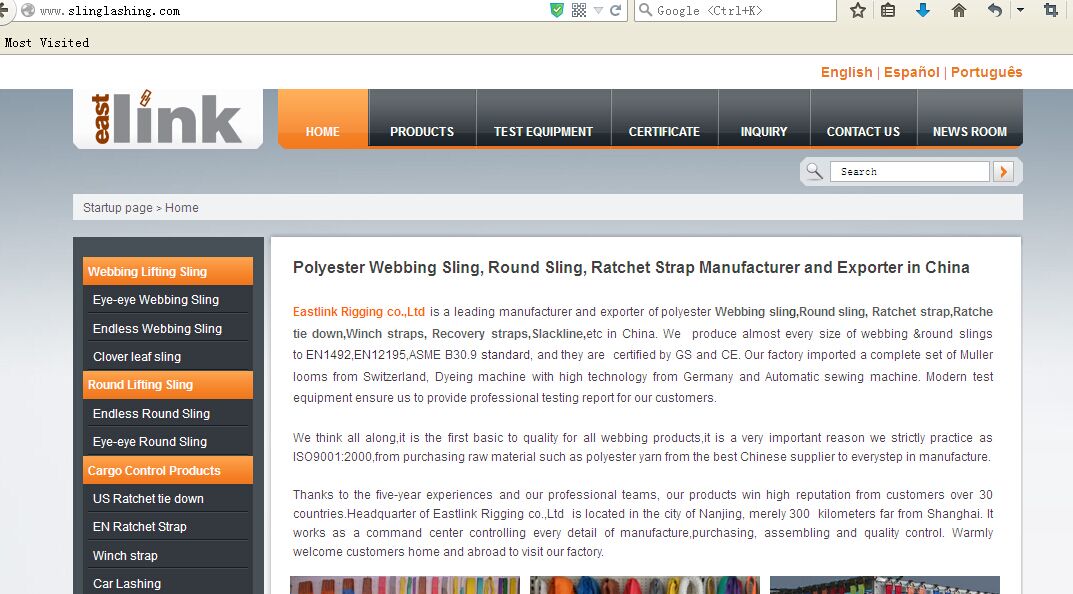Image resolution: width=1073 pixels, height=594 pixels.
Task: Open Webbing Lifting Sling category
Action: [168, 271]
